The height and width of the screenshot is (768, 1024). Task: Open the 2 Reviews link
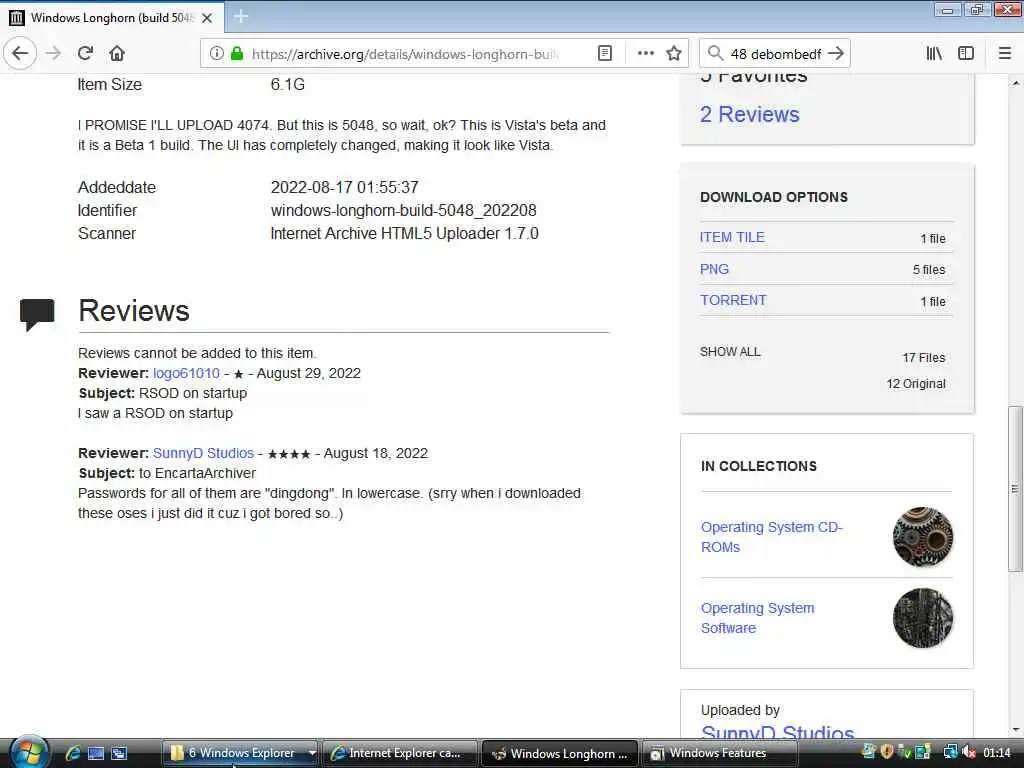pos(750,114)
